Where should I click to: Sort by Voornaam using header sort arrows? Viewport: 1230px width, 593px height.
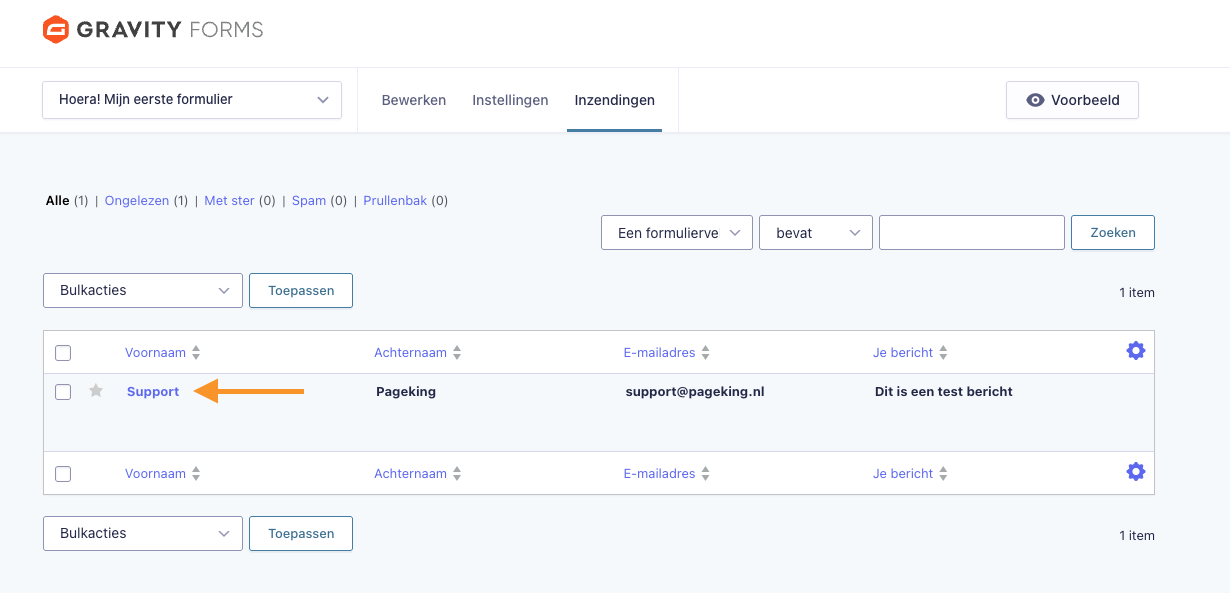pyautogui.click(x=196, y=353)
